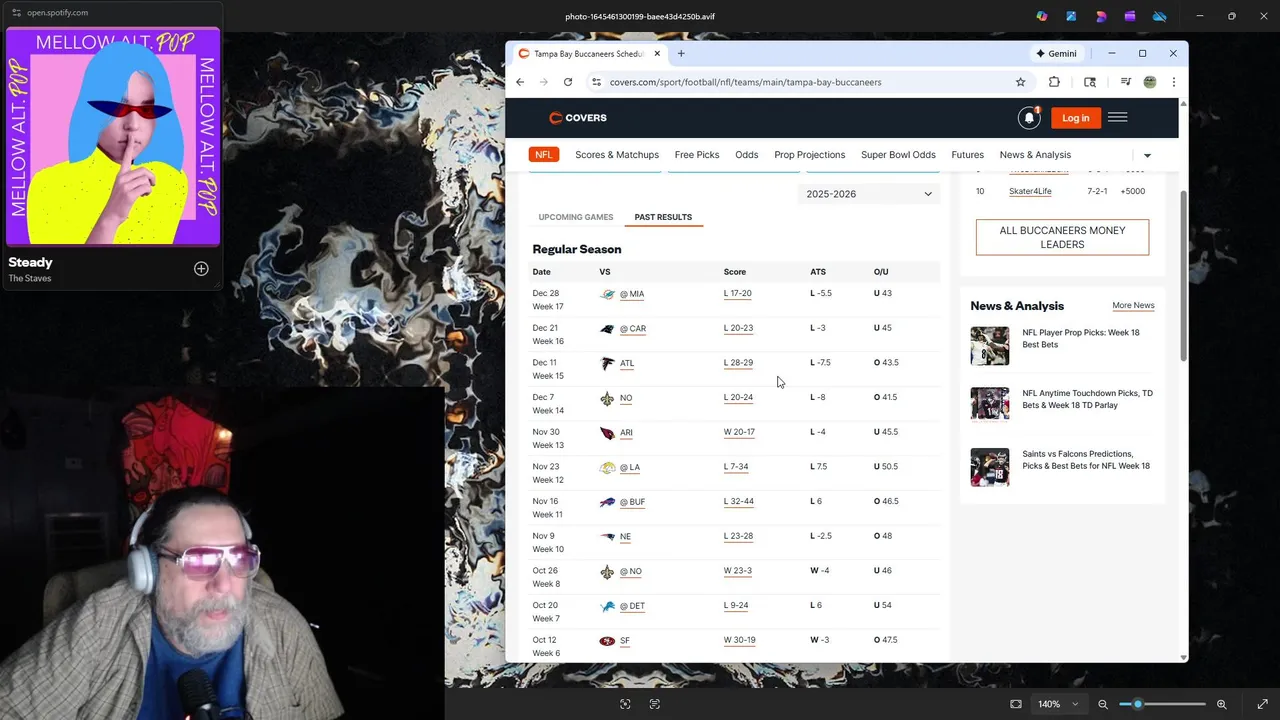Open Gemini in Chrome

tap(1056, 53)
